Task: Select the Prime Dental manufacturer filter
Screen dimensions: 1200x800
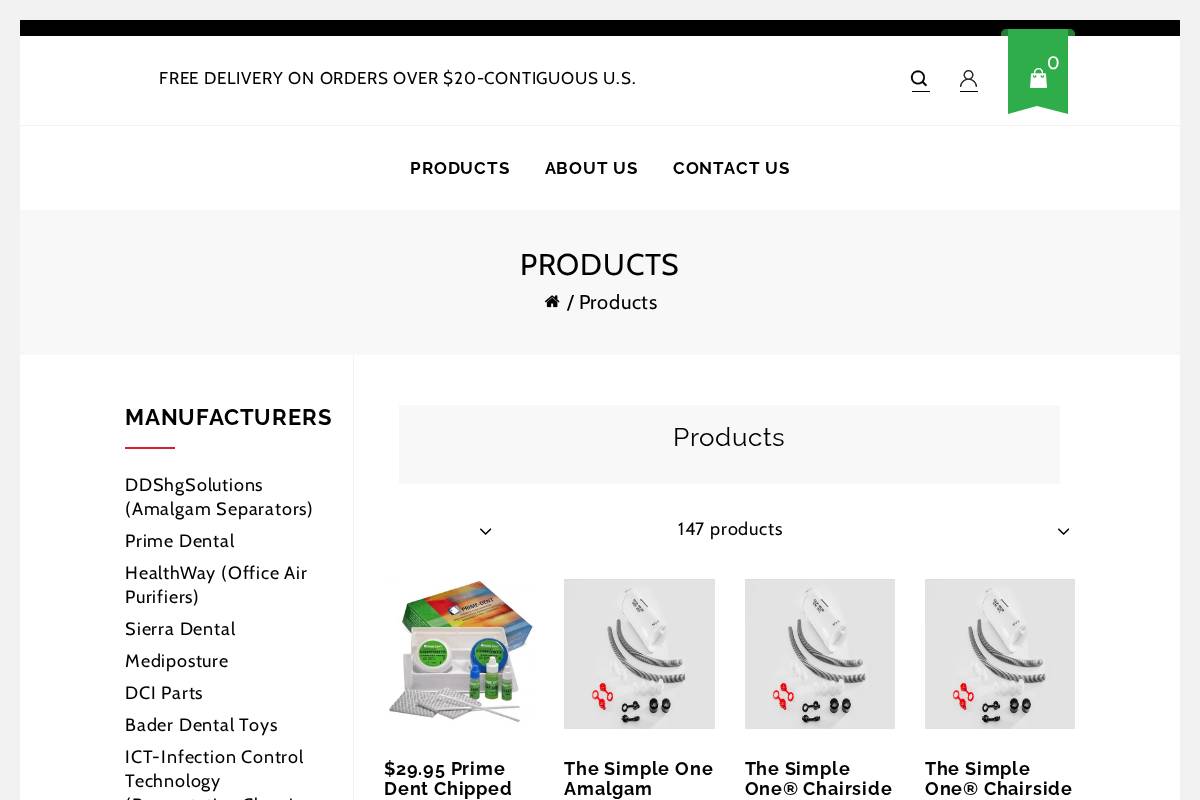Action: pyautogui.click(x=180, y=541)
